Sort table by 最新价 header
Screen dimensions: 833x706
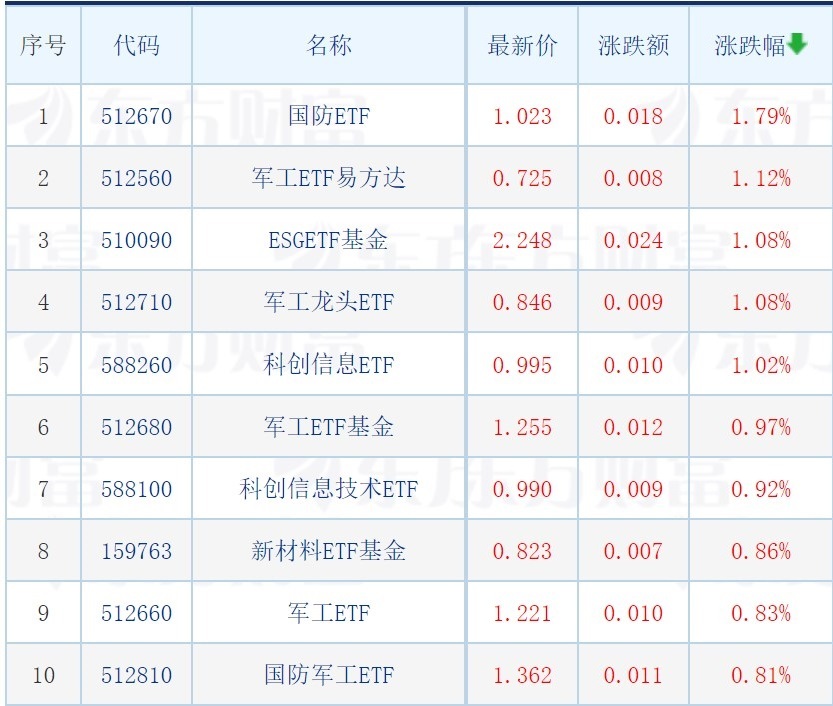[x=522, y=46]
